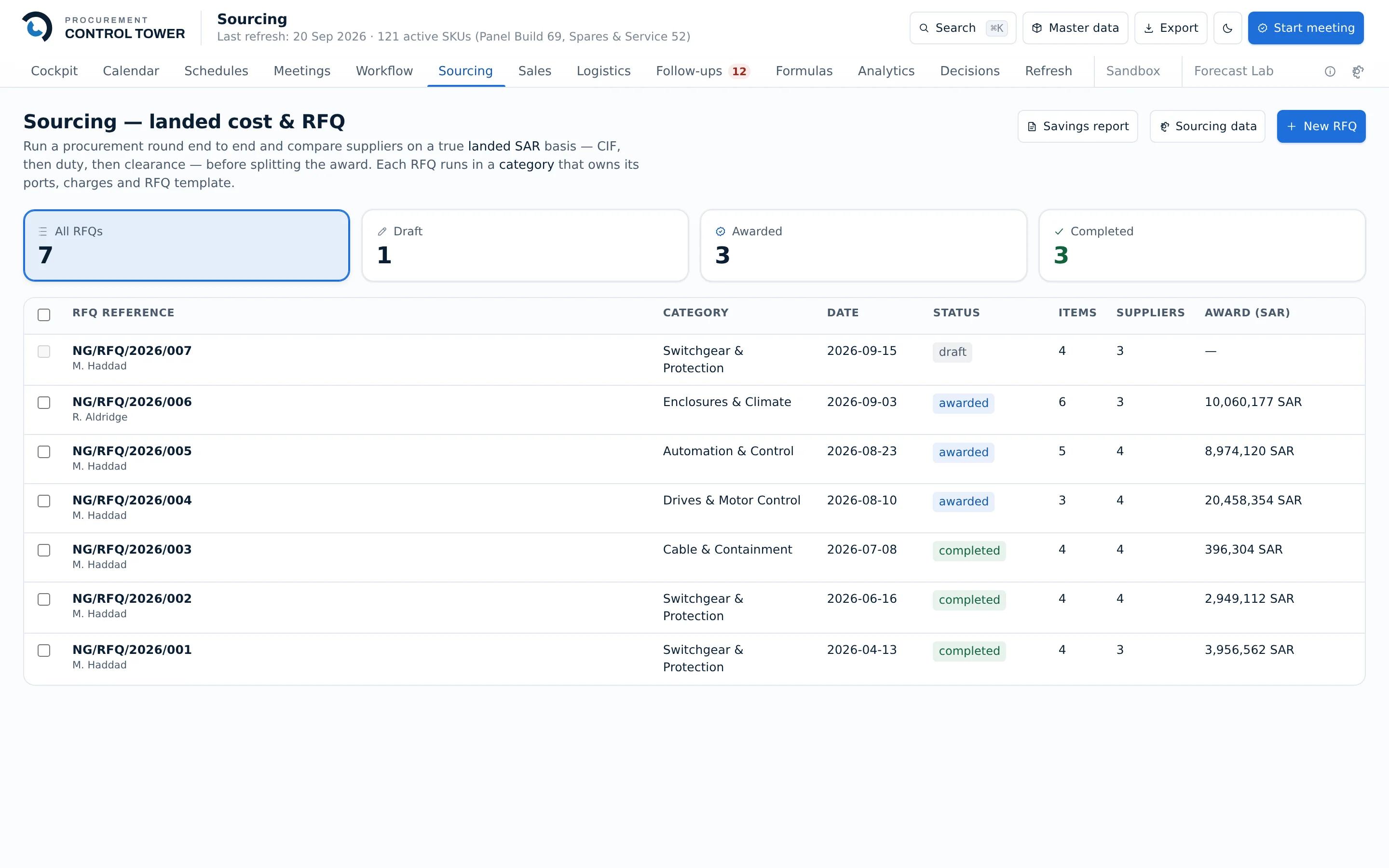Screen dimensions: 1389x868
Task: Click the Export button
Action: (1171, 28)
